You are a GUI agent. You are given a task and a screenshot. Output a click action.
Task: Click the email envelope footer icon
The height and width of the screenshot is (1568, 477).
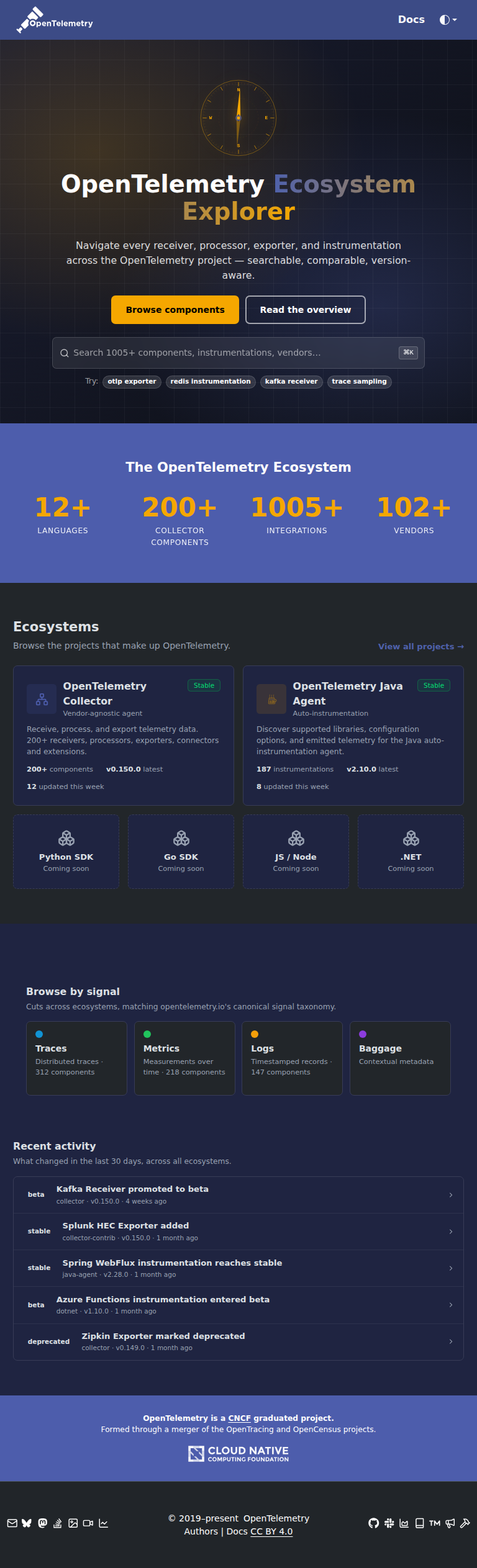click(12, 1523)
